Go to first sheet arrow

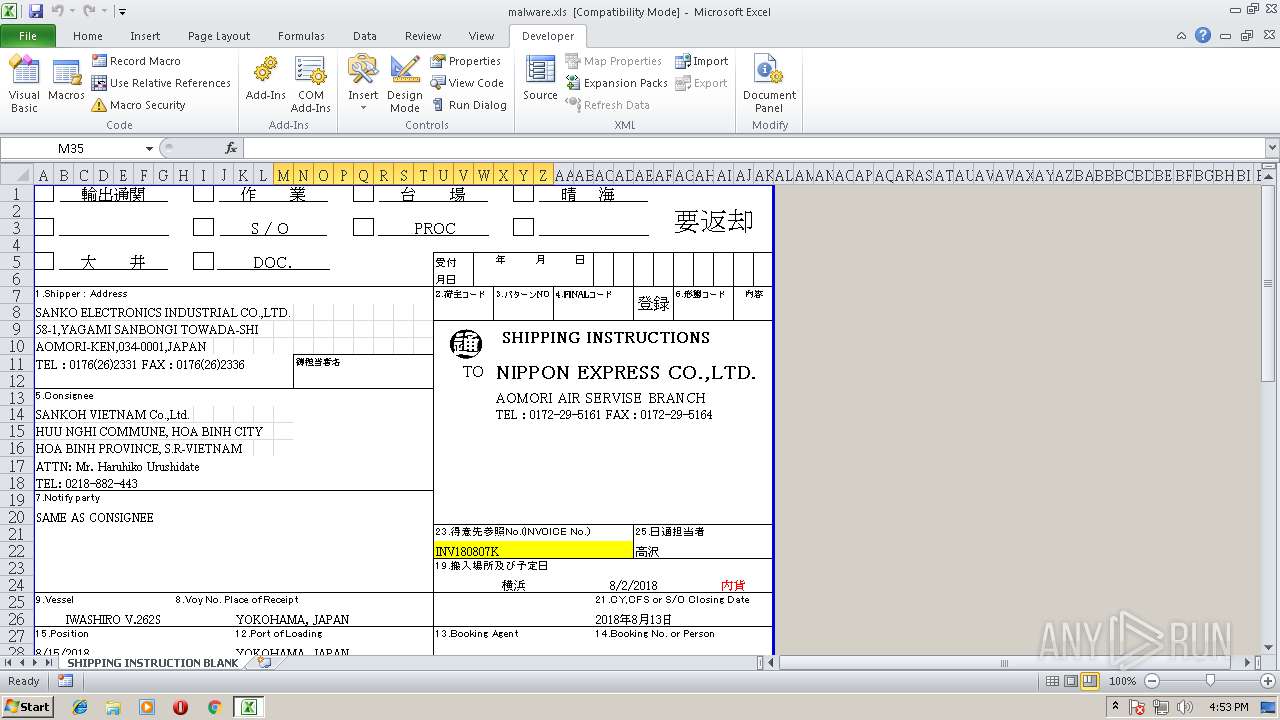click(9, 662)
